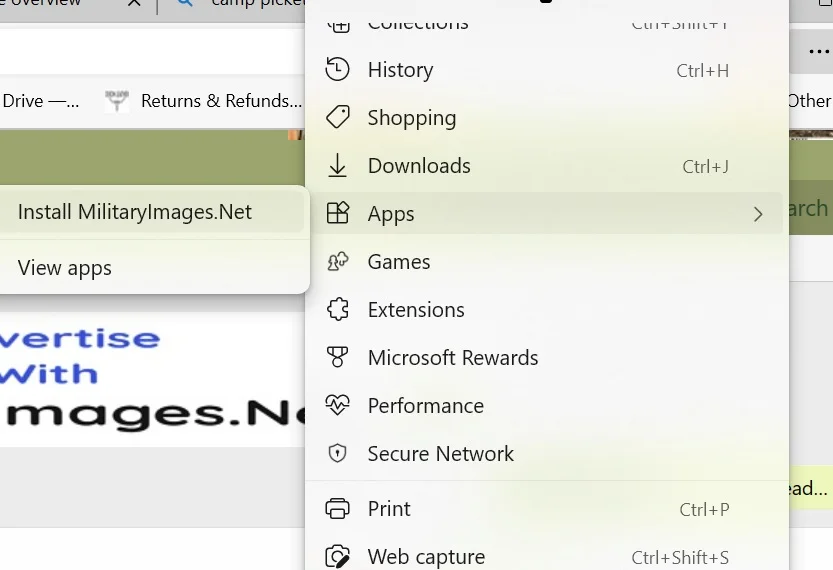Image resolution: width=833 pixels, height=570 pixels.
Task: Click the Extensions puzzle piece icon
Action: [x=337, y=309]
